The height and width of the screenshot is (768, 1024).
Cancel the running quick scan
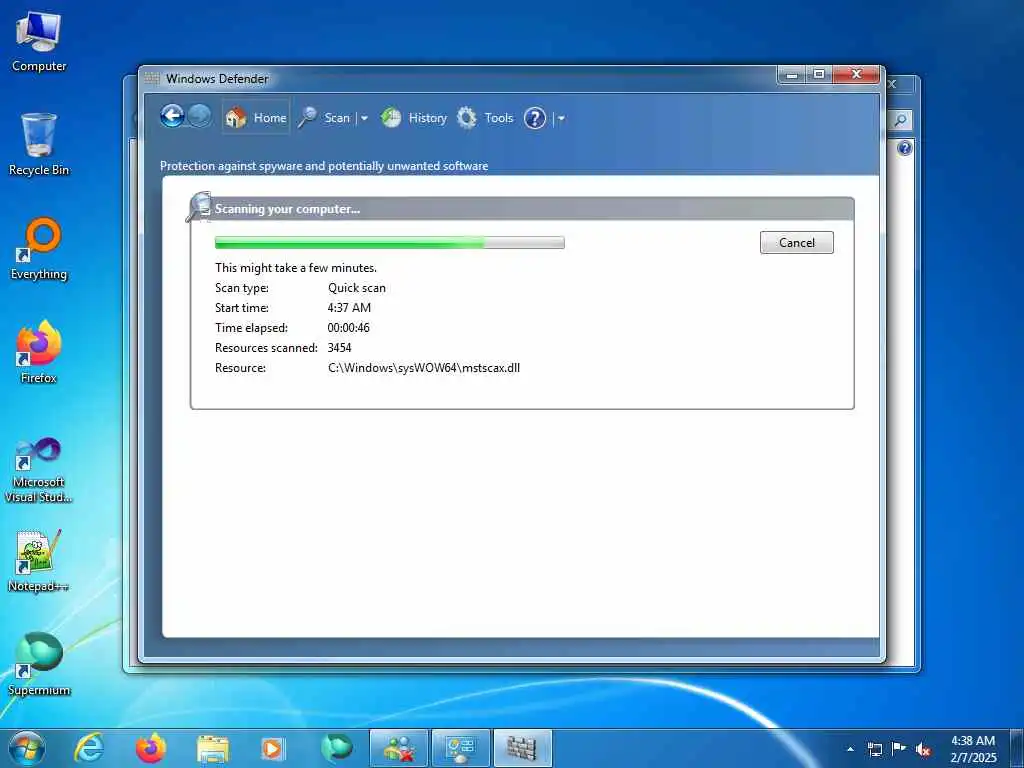[x=796, y=242]
